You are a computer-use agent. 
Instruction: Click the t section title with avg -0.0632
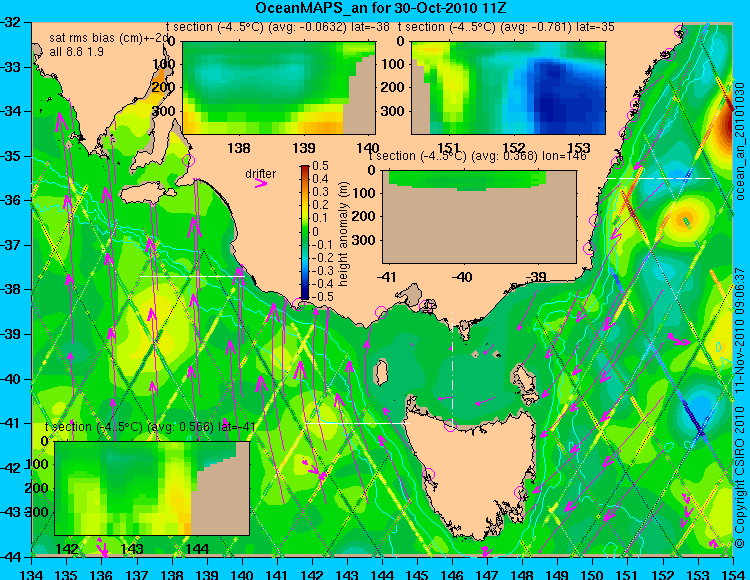click(278, 27)
